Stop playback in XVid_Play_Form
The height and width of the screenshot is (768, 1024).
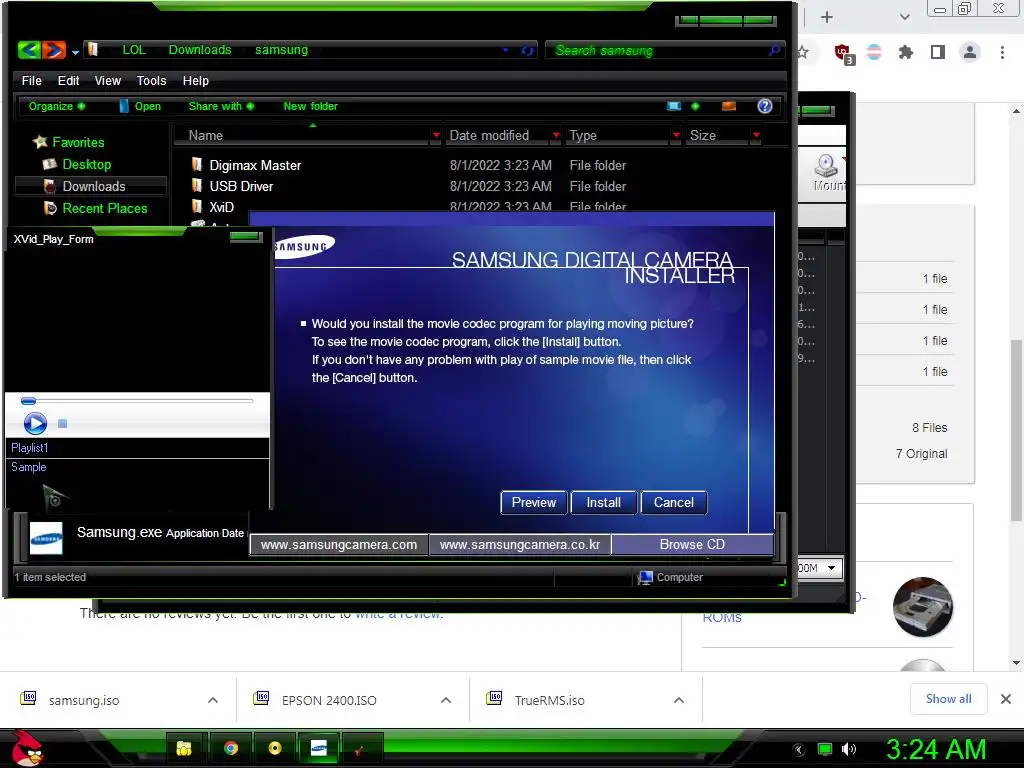pyautogui.click(x=63, y=424)
